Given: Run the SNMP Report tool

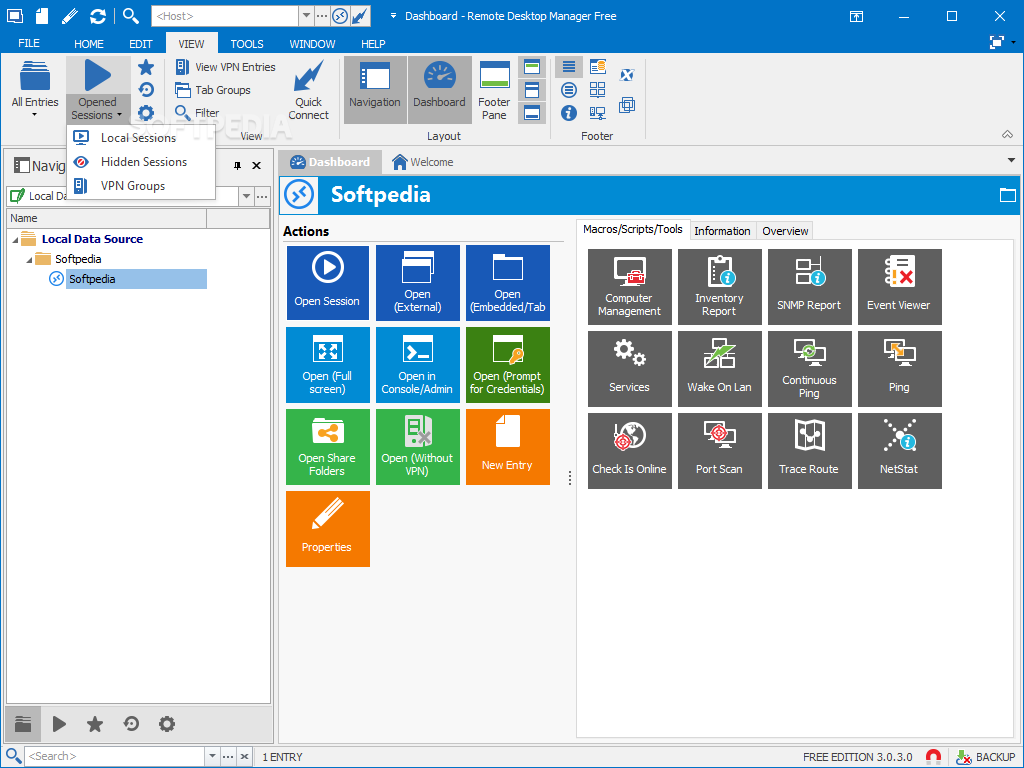Looking at the screenshot, I should 809,287.
